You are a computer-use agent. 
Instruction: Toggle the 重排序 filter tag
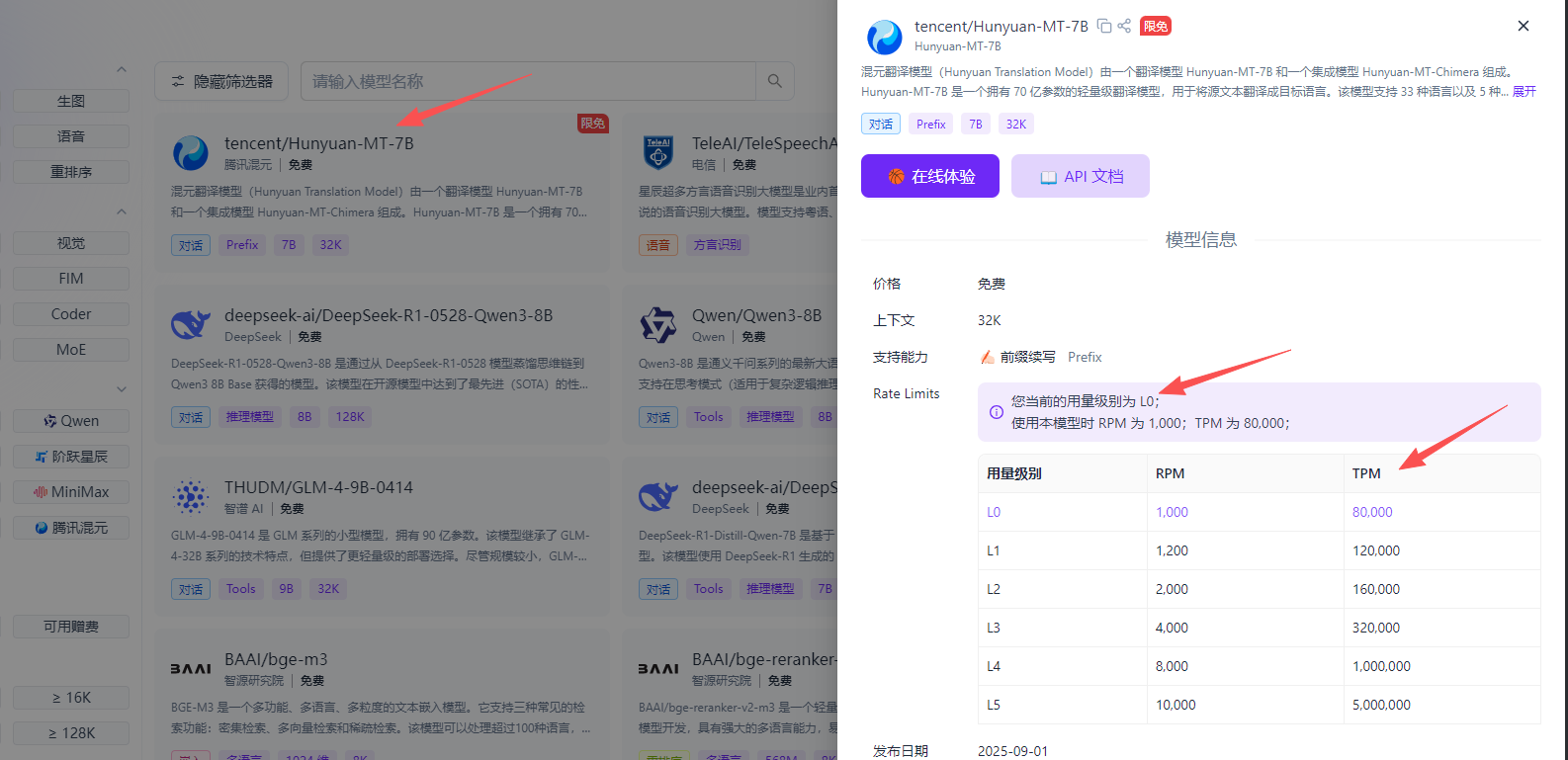click(x=71, y=172)
